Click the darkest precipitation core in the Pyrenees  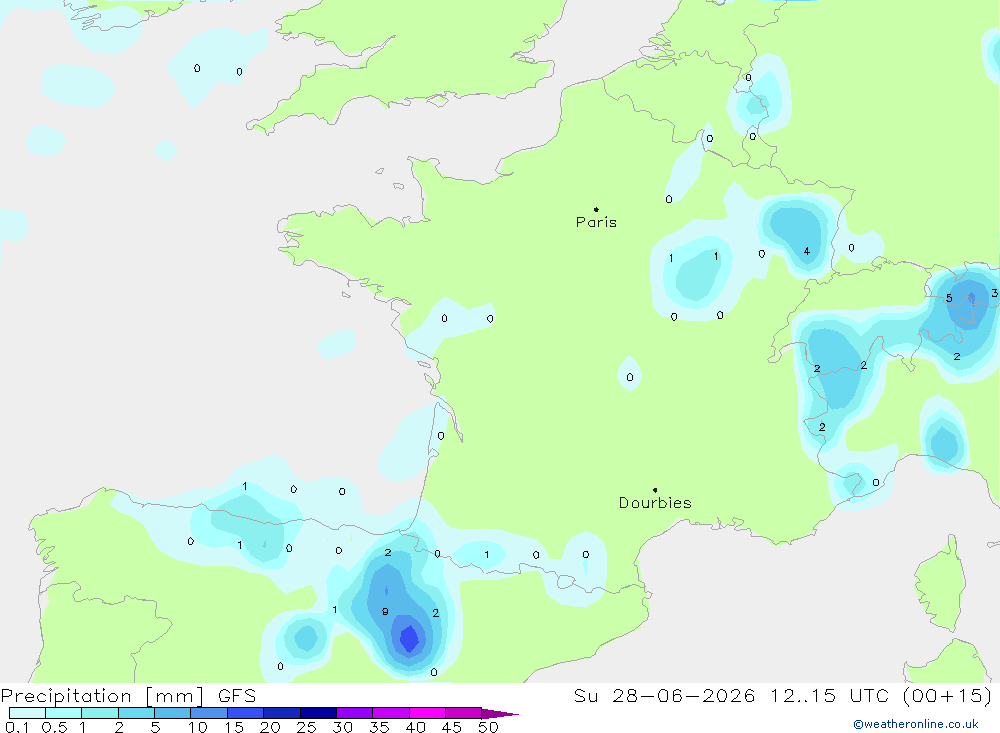point(409,639)
